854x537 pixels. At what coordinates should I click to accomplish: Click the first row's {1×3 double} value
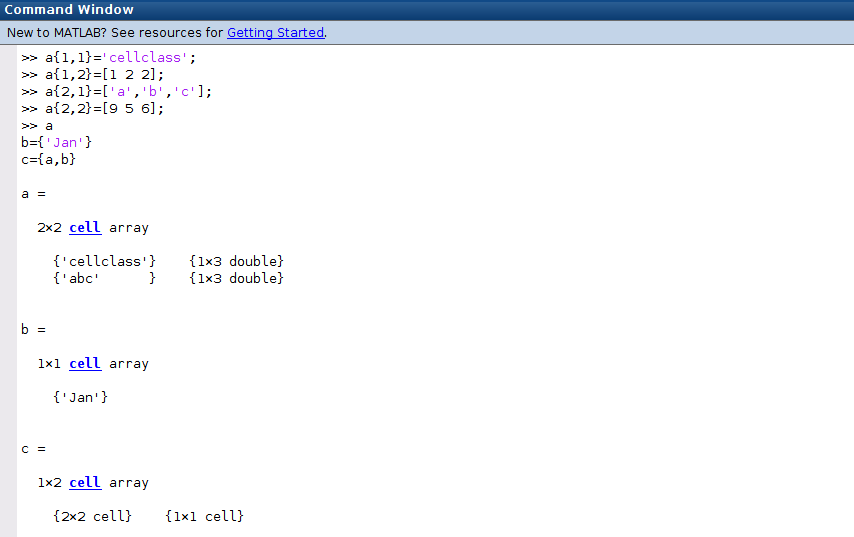[236, 261]
